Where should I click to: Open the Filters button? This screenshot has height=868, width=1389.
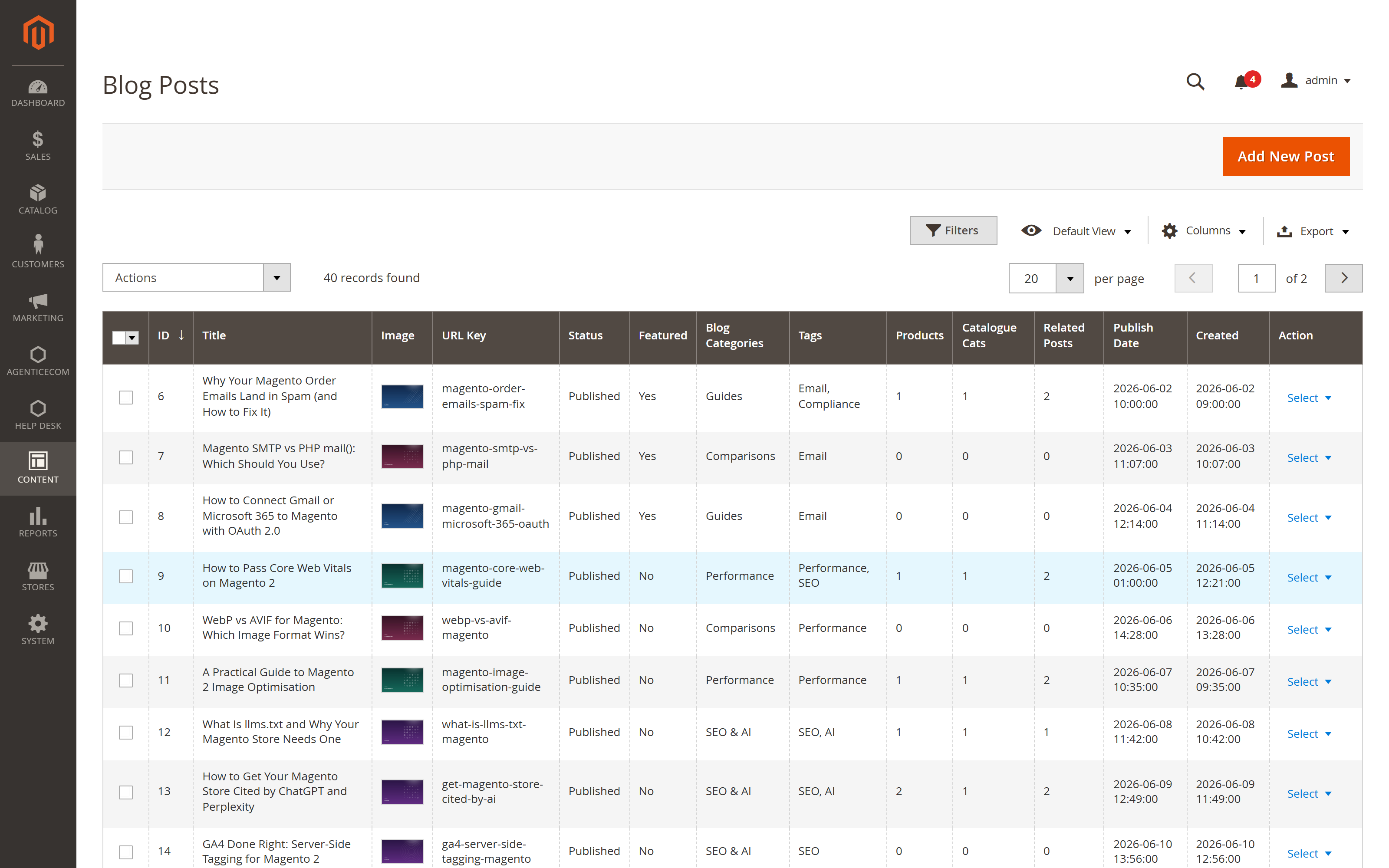coord(953,231)
